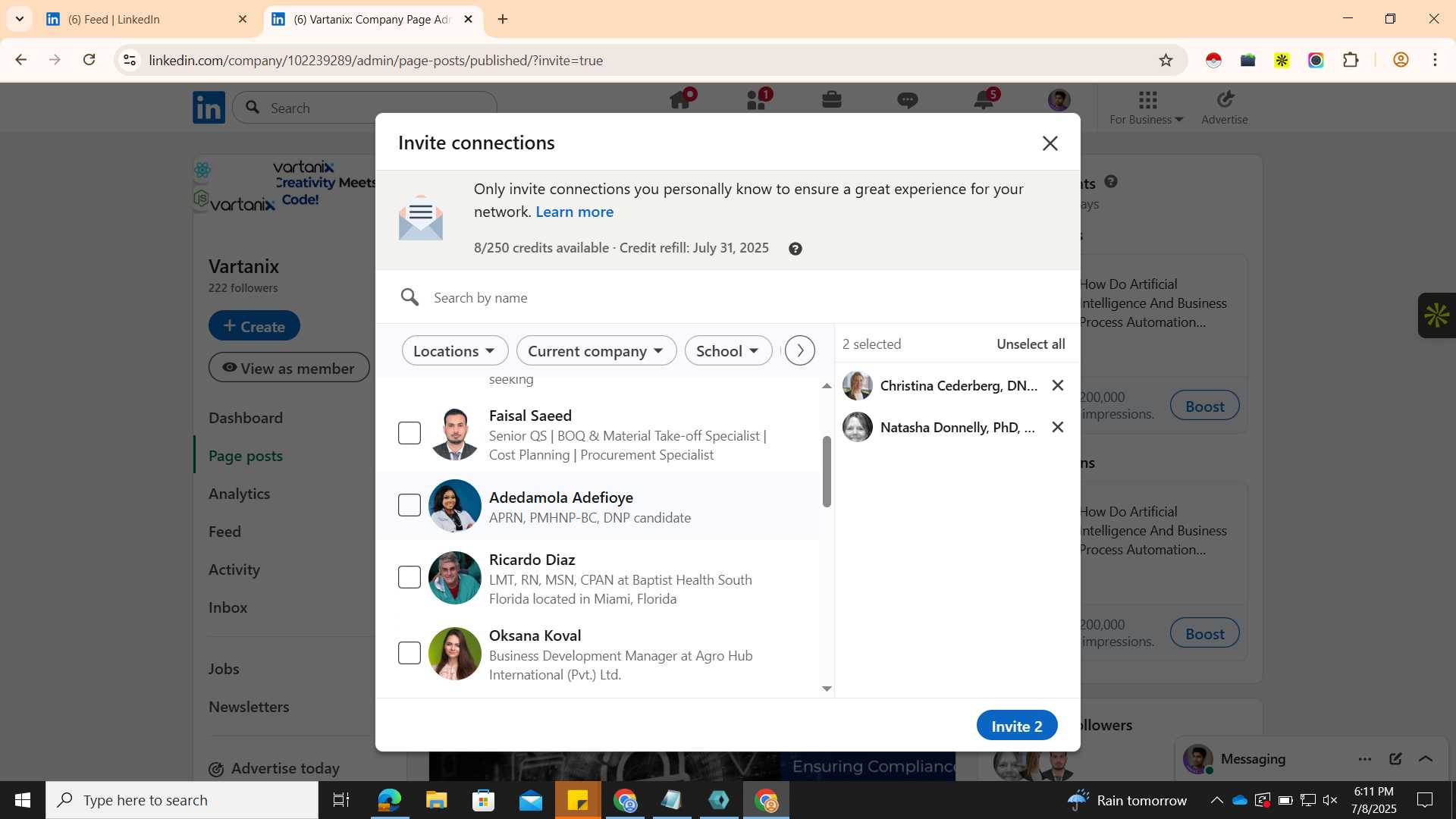Open the Mail app from the taskbar
This screenshot has width=1456, height=819.
point(531,800)
